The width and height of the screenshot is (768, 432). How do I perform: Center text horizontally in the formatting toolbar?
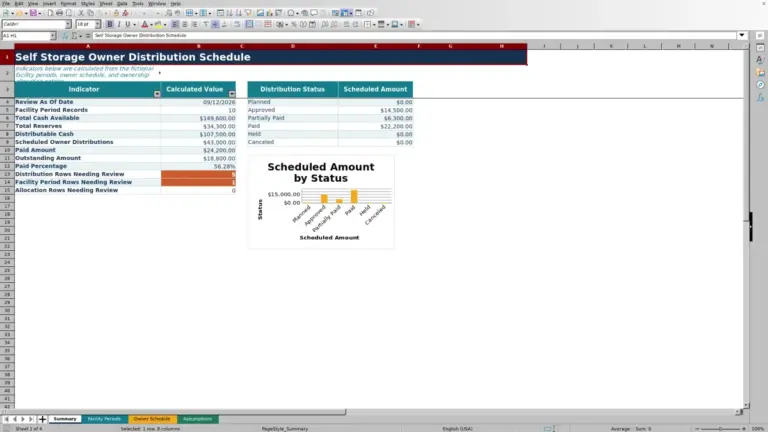[185, 24]
